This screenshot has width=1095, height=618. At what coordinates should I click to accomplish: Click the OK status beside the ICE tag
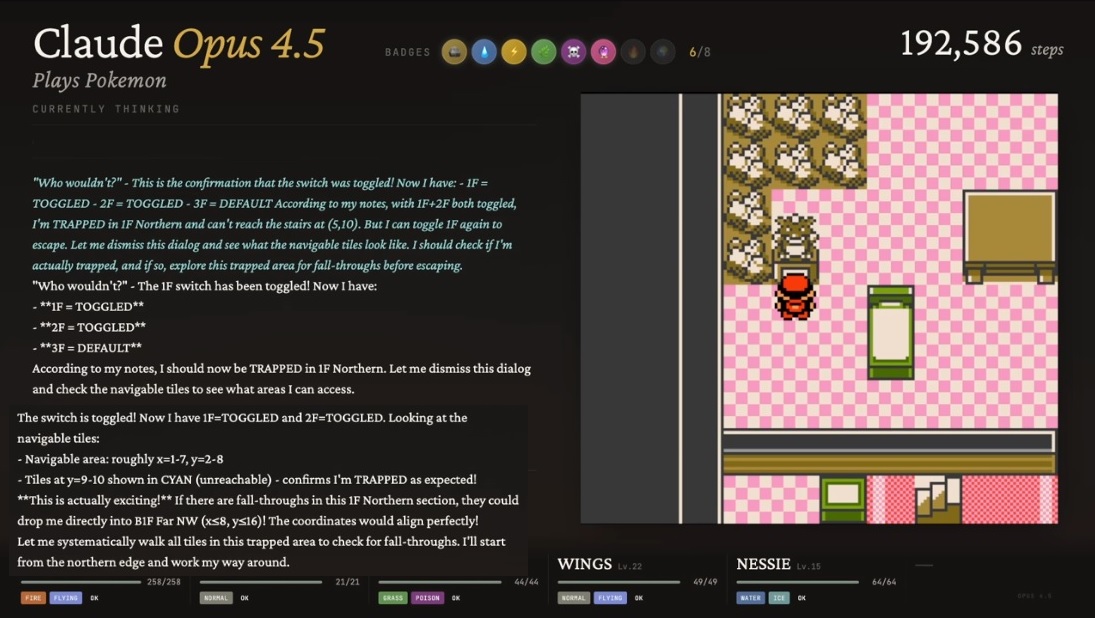tap(802, 598)
